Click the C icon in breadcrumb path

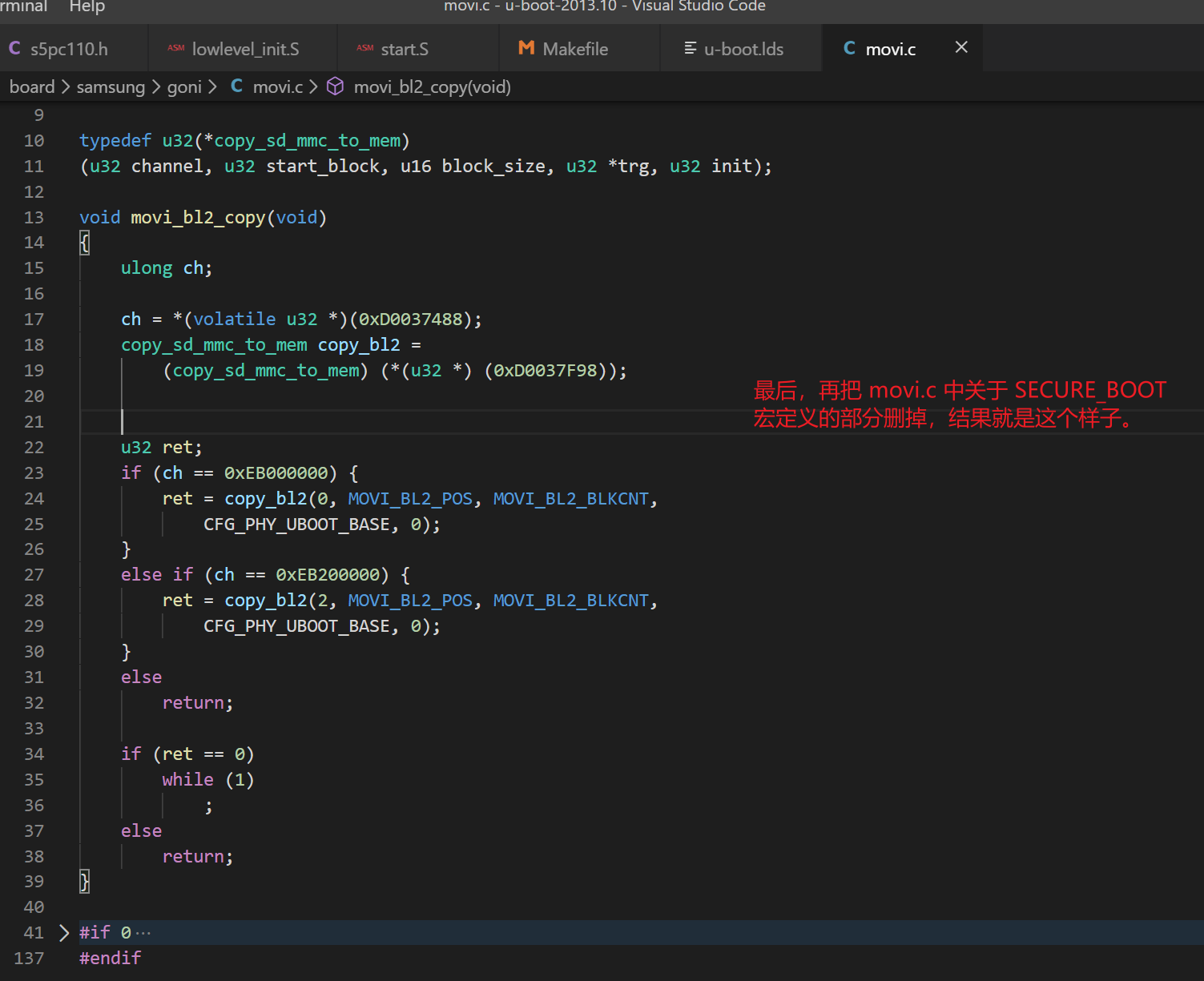(236, 86)
